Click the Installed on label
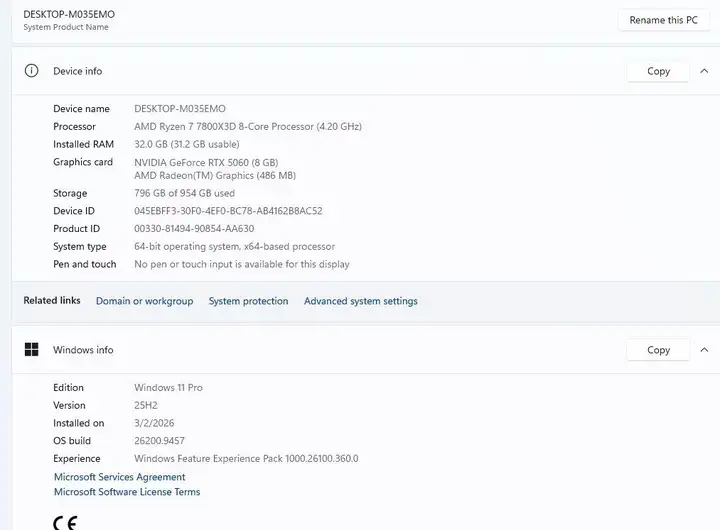720x530 pixels. point(79,423)
